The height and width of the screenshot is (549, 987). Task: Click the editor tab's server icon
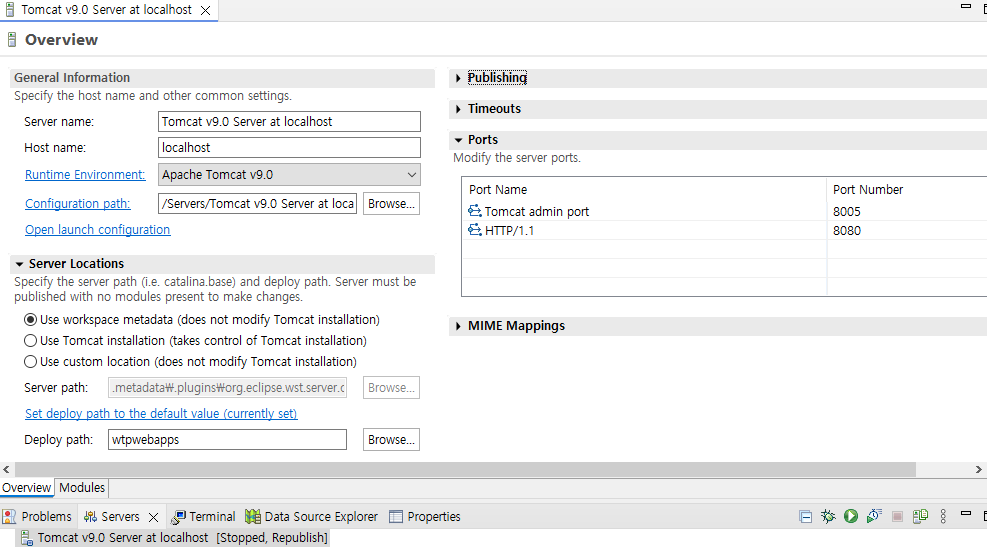pyautogui.click(x=9, y=10)
